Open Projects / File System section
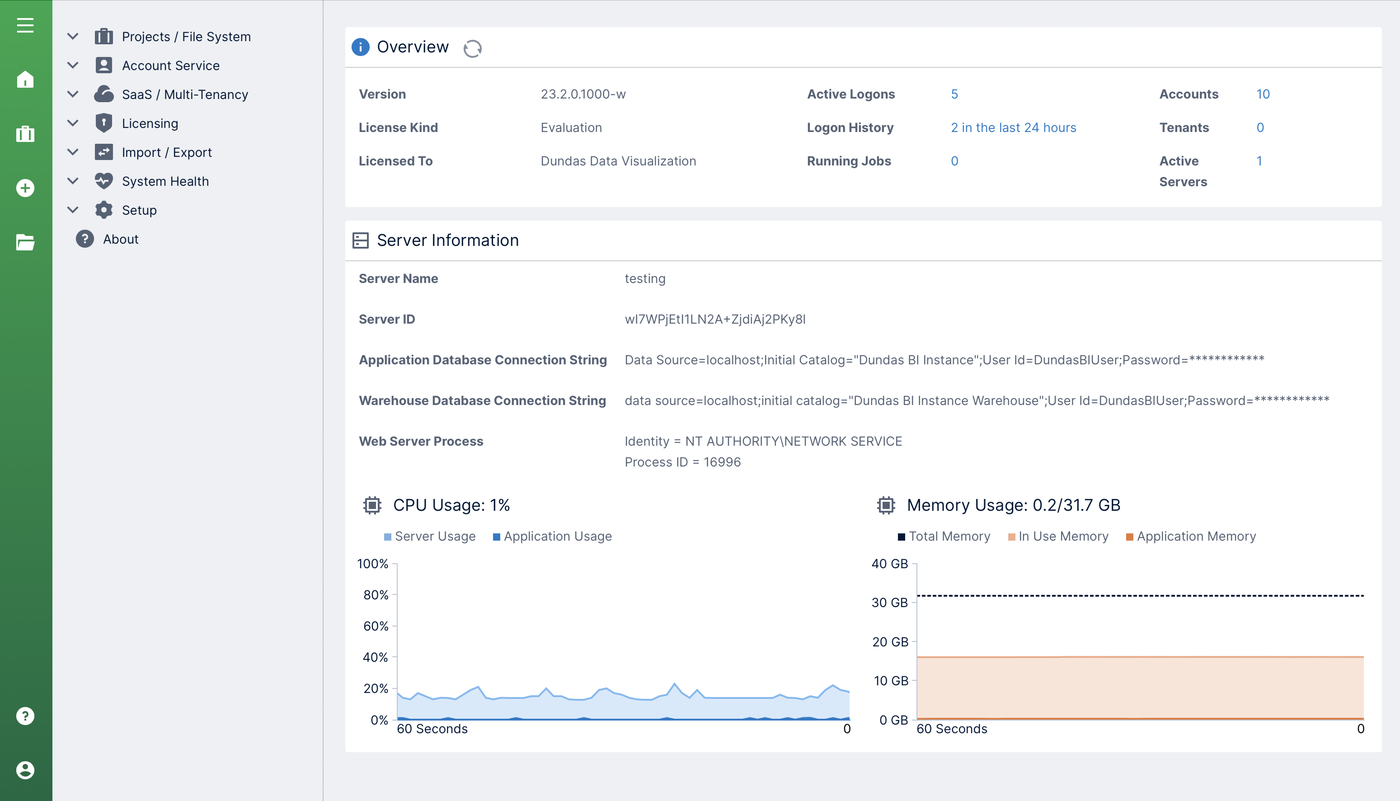 click(186, 37)
